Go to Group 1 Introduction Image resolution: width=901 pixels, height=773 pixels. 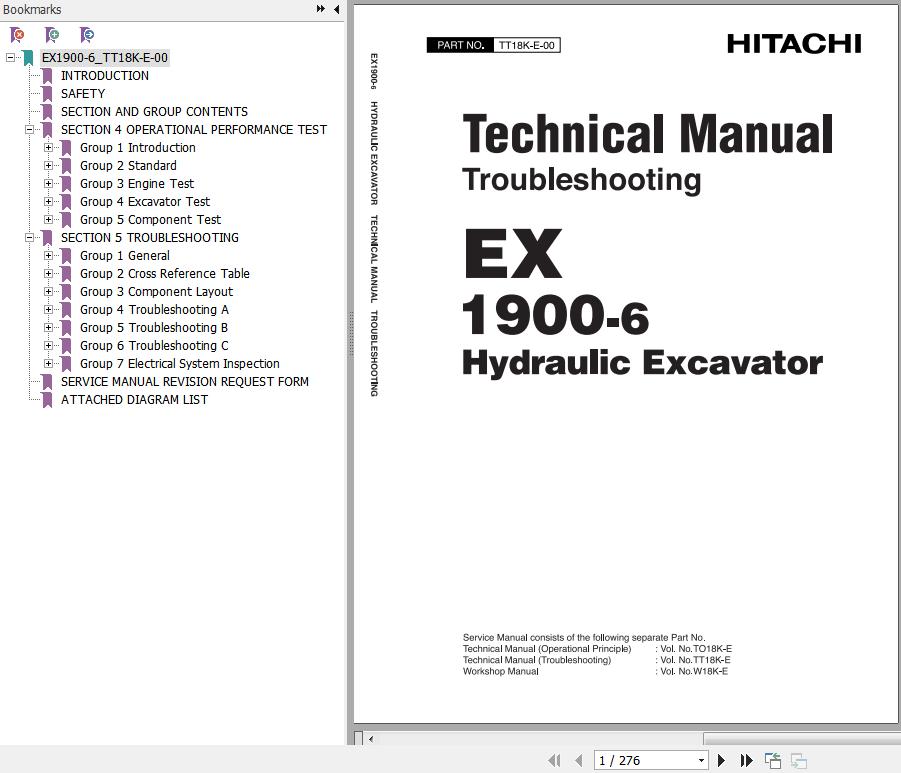(137, 148)
